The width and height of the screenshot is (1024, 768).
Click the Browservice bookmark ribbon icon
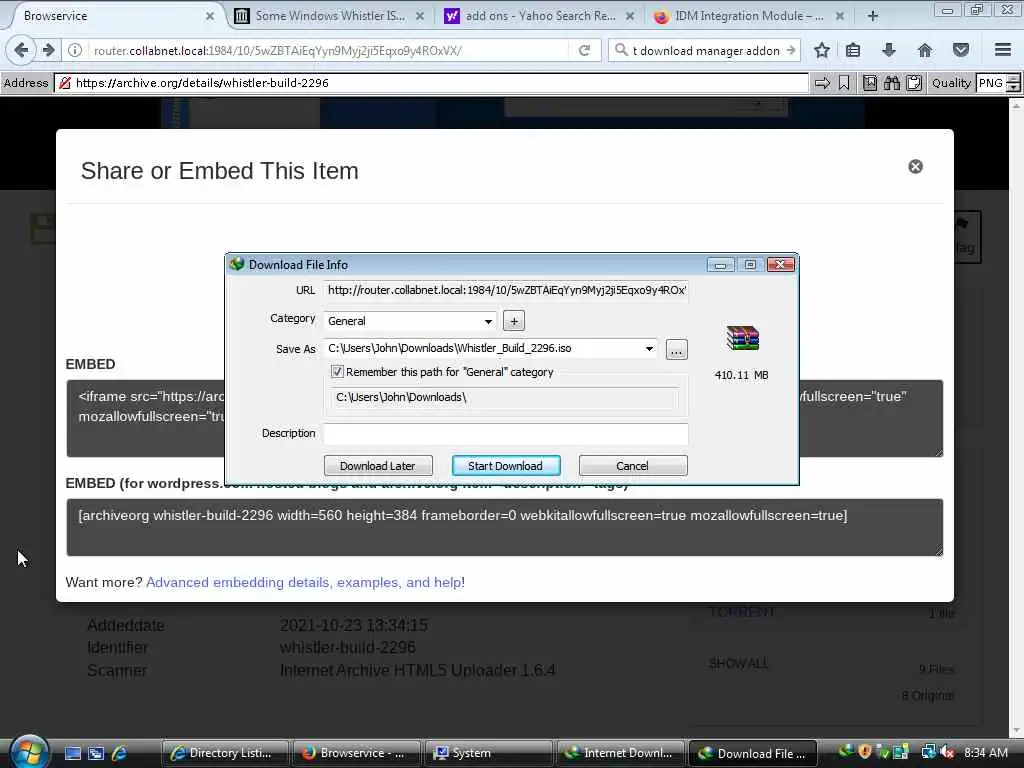(844, 83)
